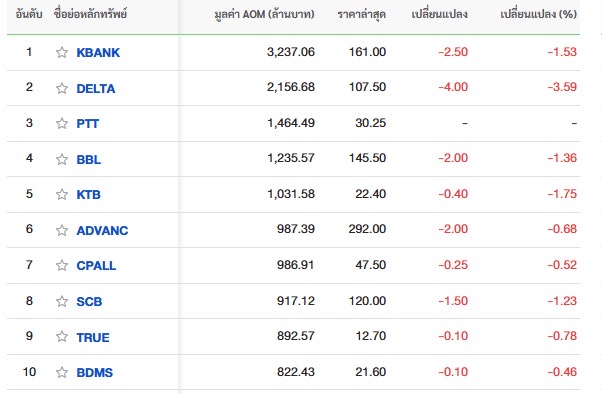Go to the ADVANC stock page

pos(102,230)
